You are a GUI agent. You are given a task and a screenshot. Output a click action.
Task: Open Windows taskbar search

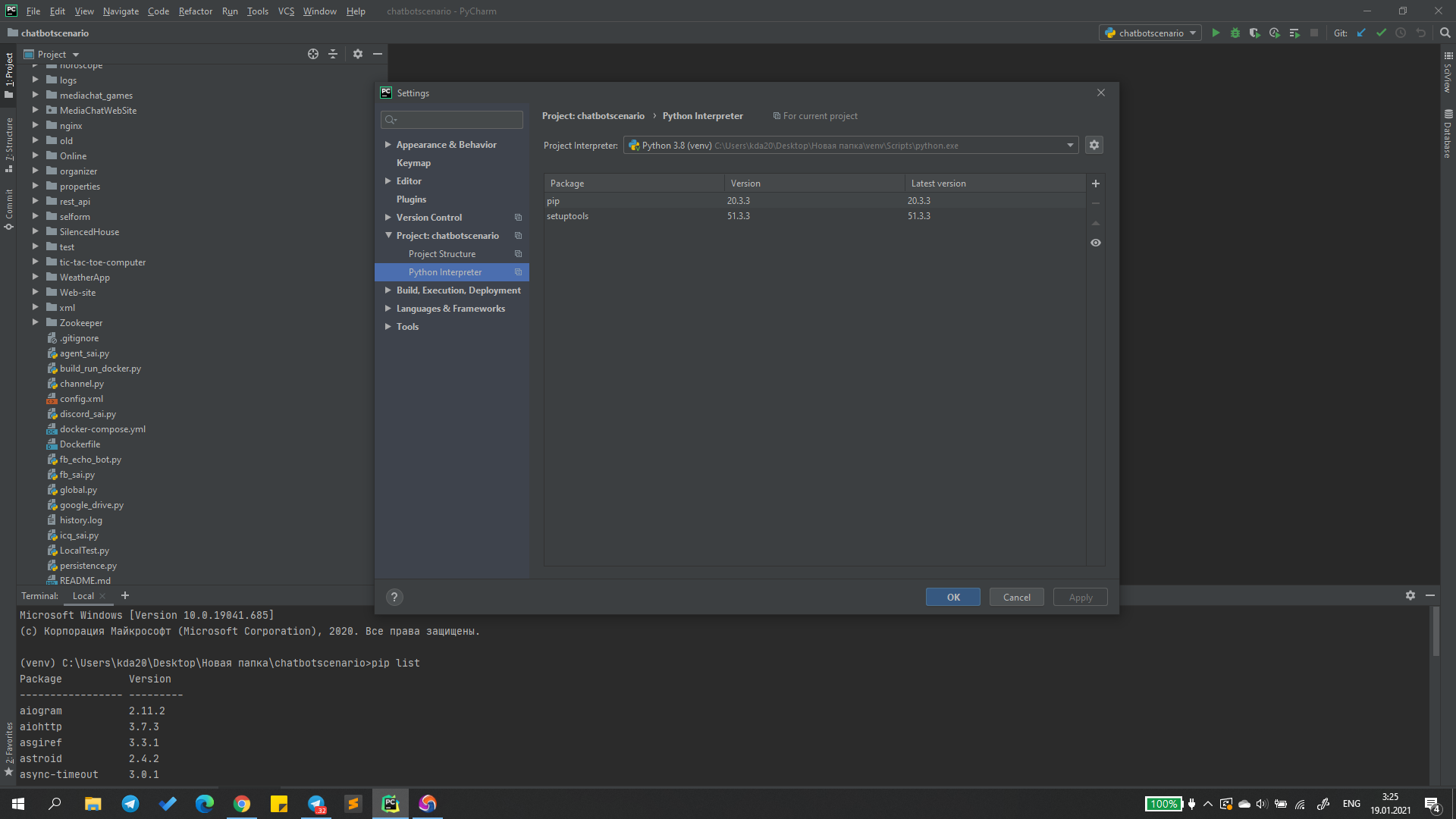(x=55, y=804)
